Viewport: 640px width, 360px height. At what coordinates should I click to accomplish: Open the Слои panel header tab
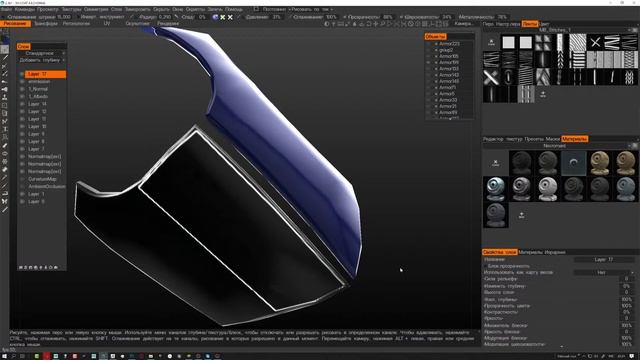tap(24, 47)
